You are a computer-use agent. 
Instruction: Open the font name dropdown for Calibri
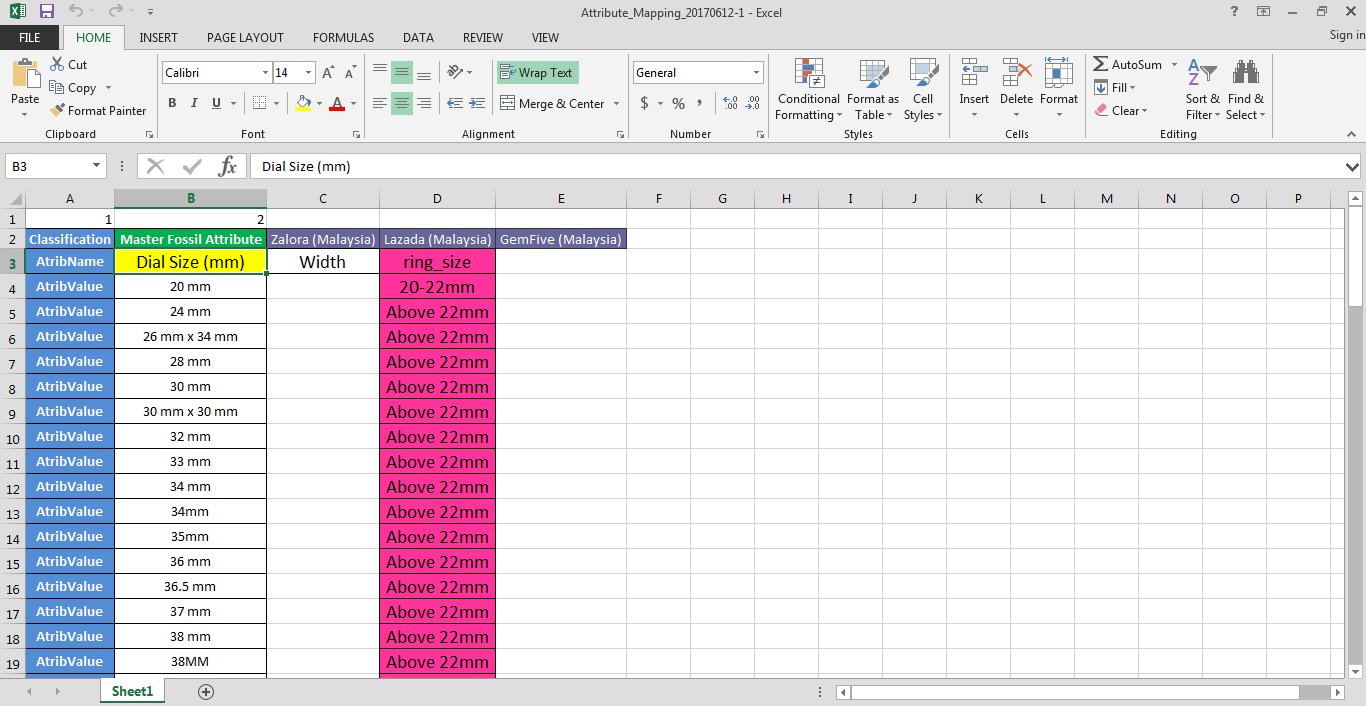[x=265, y=73]
